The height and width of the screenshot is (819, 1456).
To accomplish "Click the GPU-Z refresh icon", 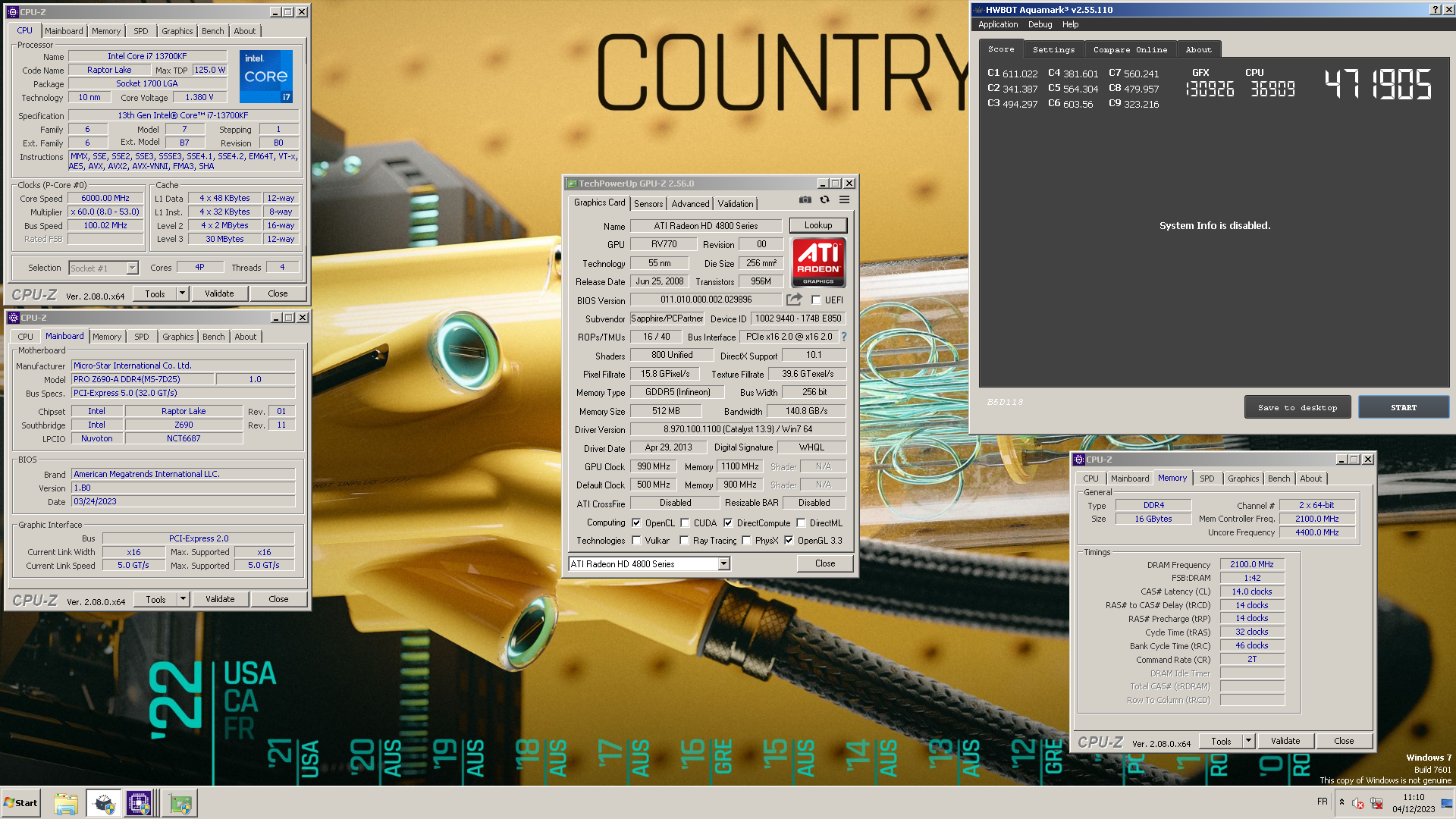I will pos(824,200).
